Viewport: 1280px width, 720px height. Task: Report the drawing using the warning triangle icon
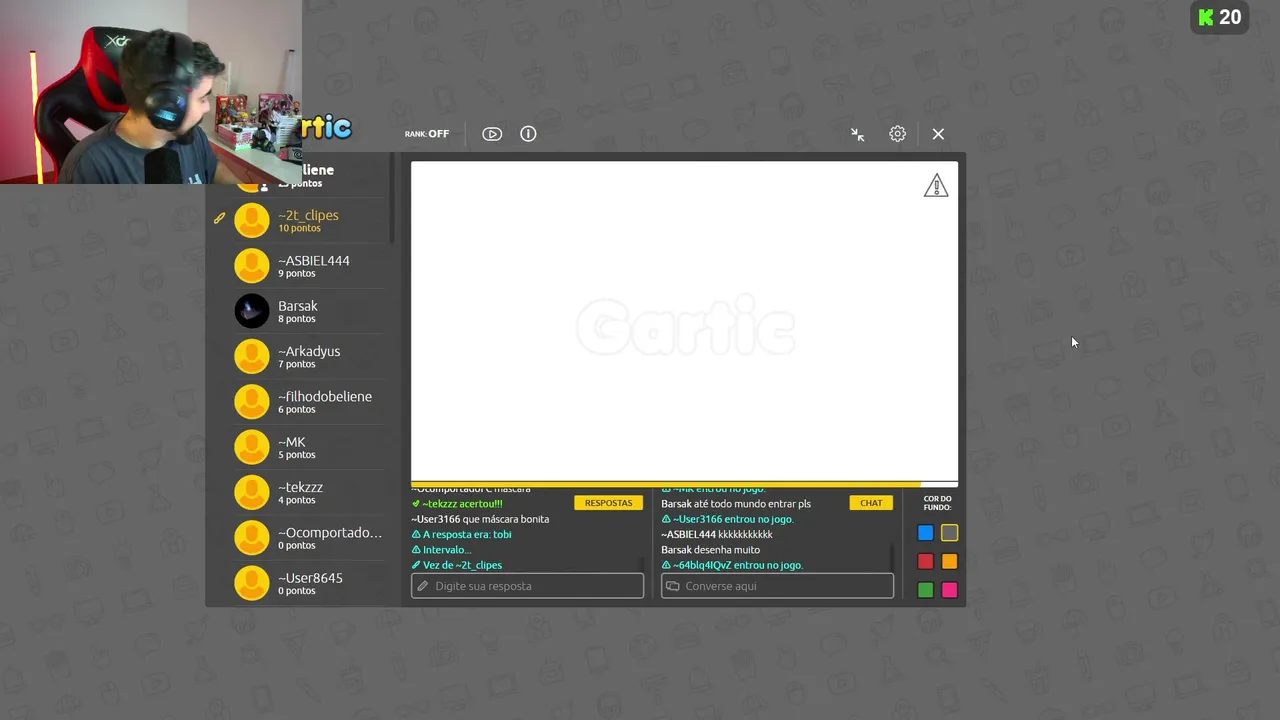tap(935, 186)
